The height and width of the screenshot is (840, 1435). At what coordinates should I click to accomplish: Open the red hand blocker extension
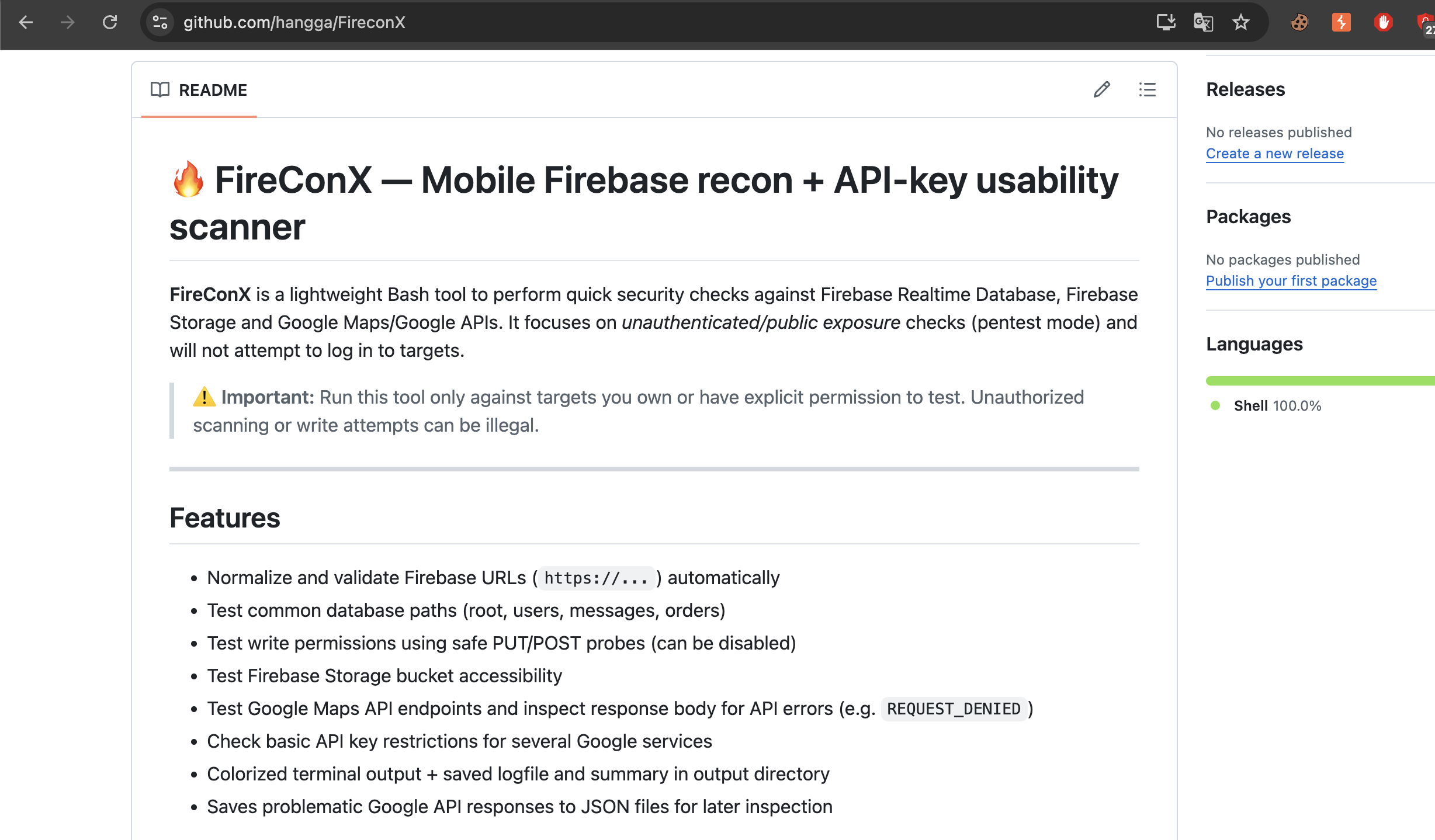coord(1383,22)
